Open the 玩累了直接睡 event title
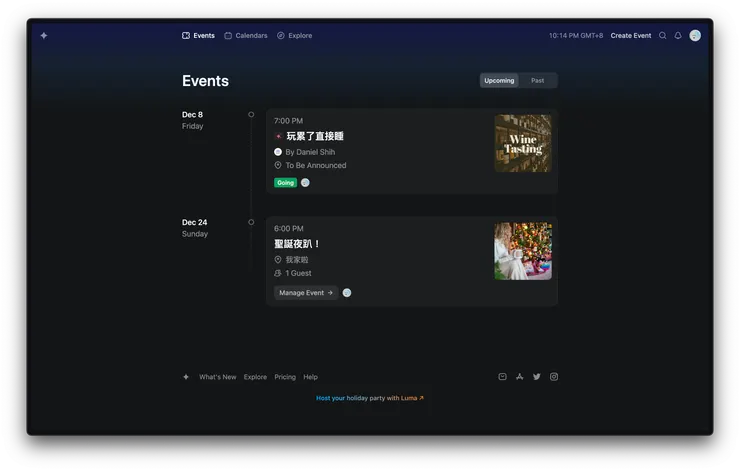The width and height of the screenshot is (740, 471). coord(315,136)
